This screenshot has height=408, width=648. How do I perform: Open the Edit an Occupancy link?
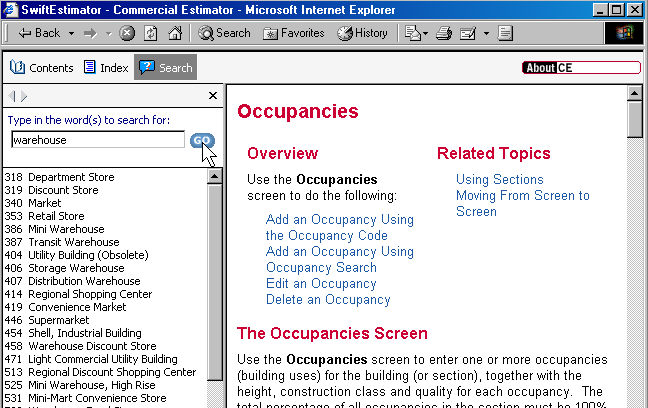(x=321, y=284)
